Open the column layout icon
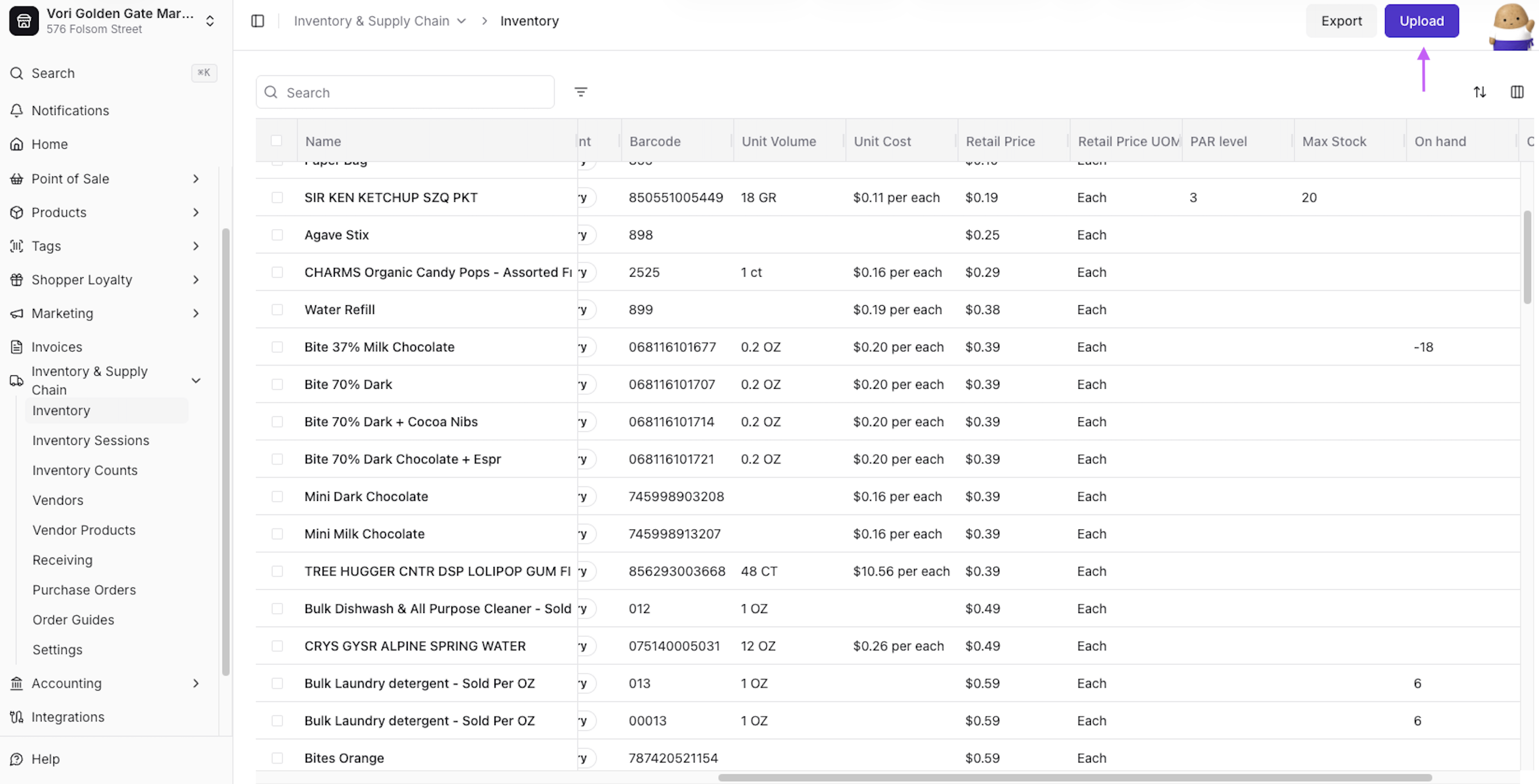 pyautogui.click(x=1517, y=92)
